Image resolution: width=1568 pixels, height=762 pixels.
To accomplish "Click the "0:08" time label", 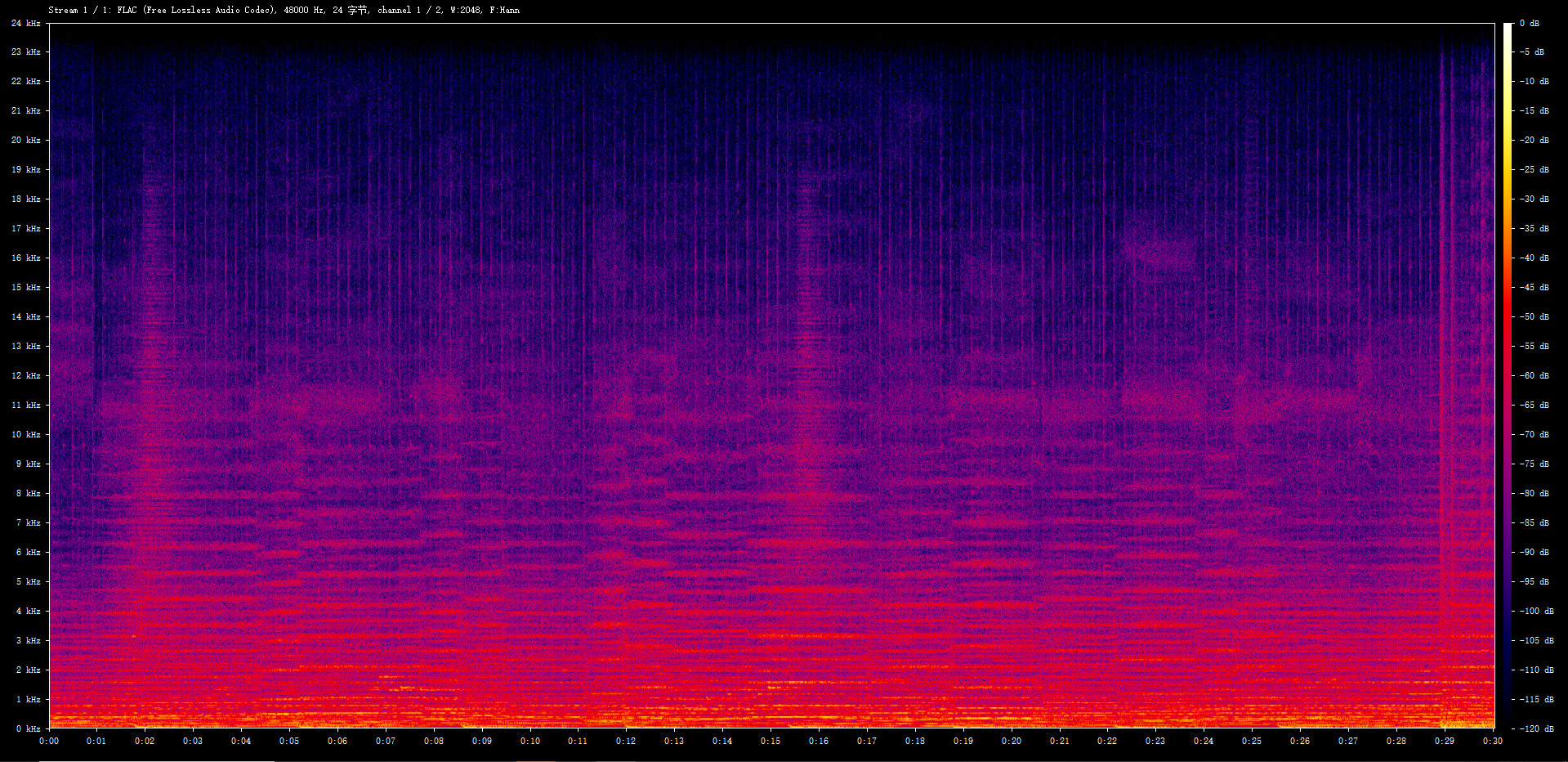I will click(434, 741).
